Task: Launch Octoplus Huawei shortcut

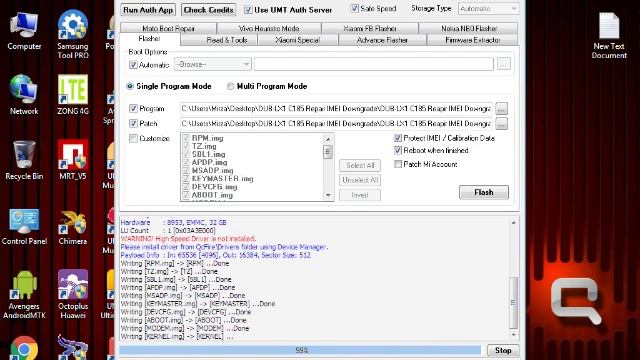Action: (x=73, y=294)
